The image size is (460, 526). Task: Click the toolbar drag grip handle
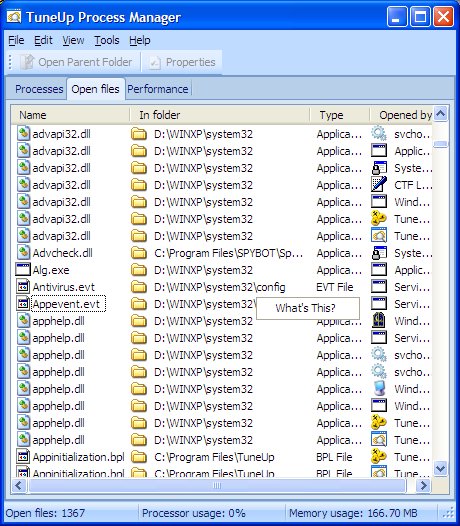tap(10, 62)
